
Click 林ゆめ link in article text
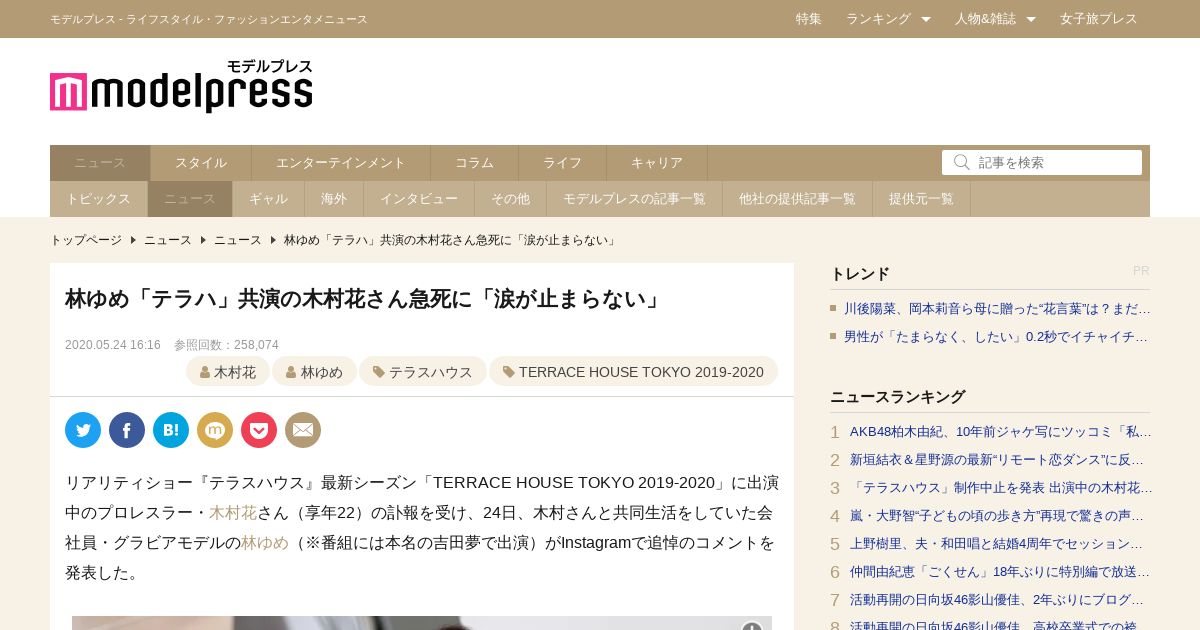pyautogui.click(x=265, y=543)
